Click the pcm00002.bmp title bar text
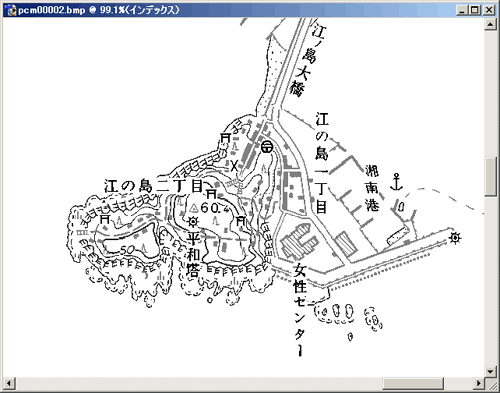The width and height of the screenshot is (500, 393). 99,10
